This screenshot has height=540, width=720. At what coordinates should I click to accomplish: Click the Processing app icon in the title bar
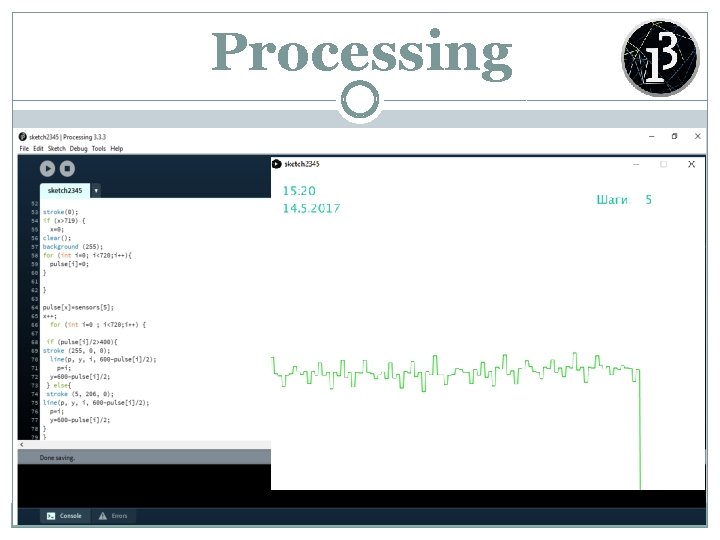tap(22, 136)
